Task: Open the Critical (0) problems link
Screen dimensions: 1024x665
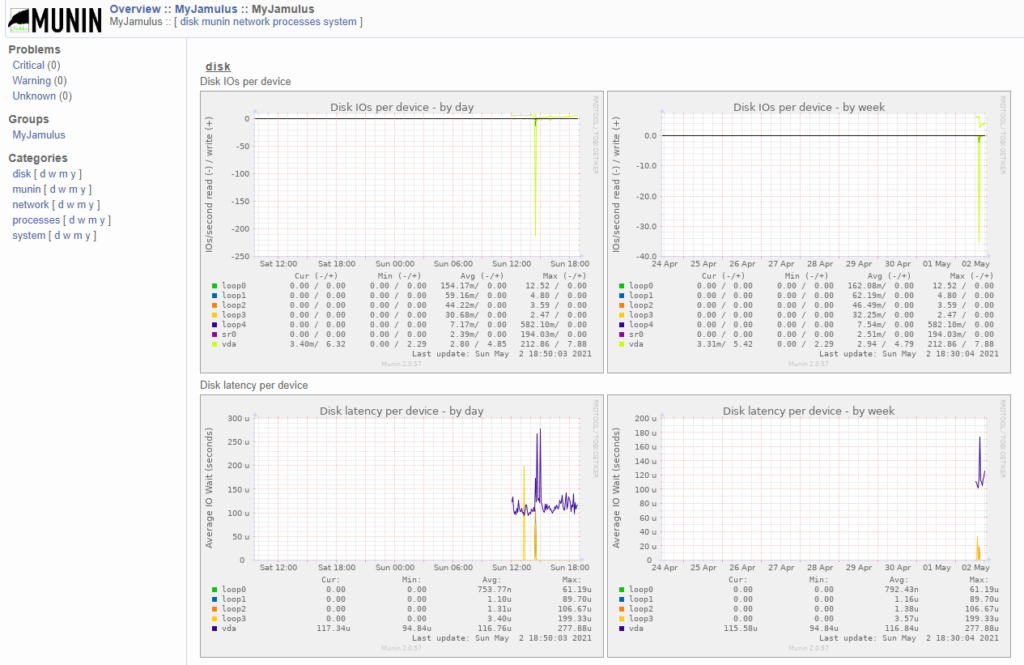Action: 36,65
